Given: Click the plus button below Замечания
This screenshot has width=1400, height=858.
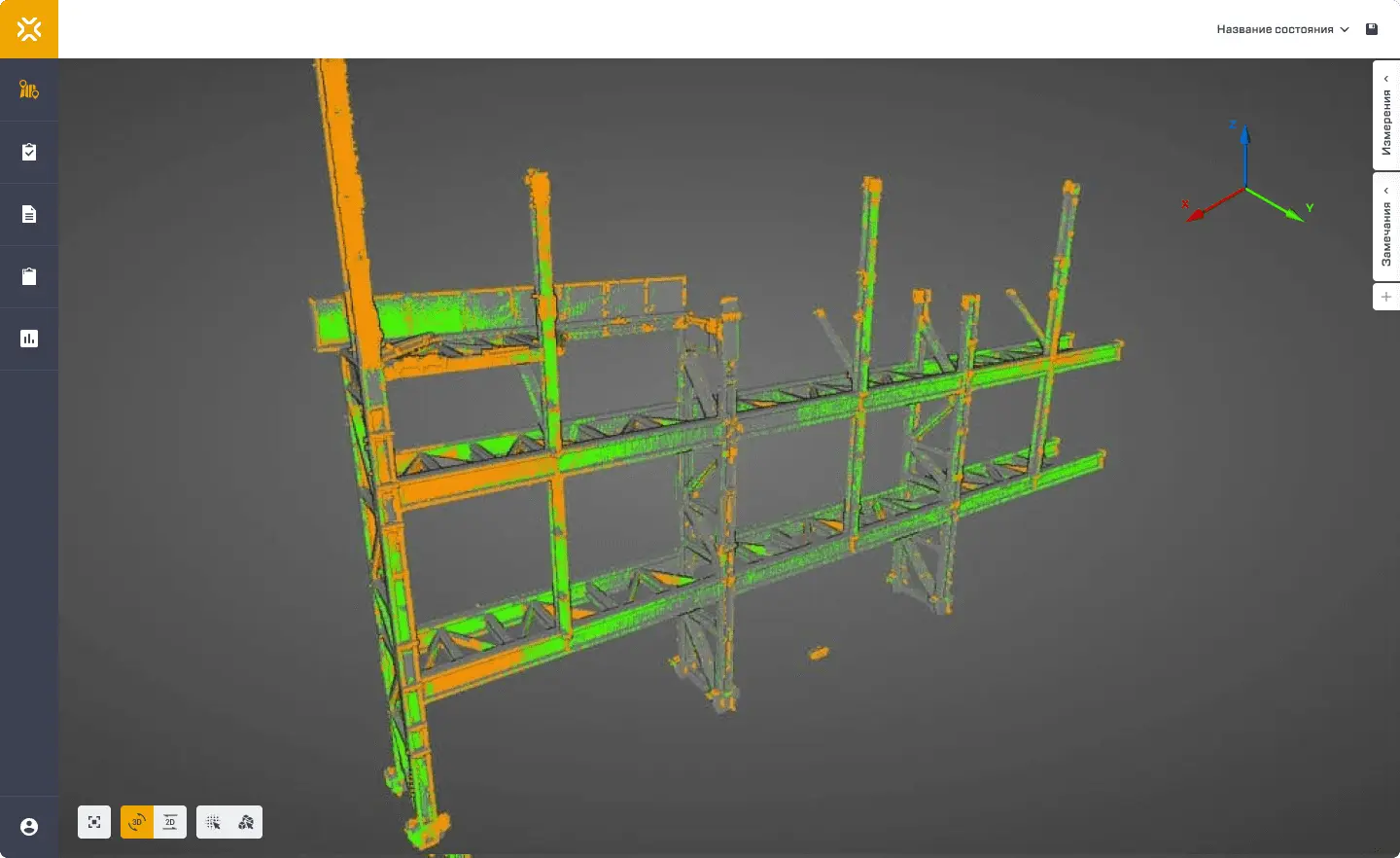Looking at the screenshot, I should click(x=1386, y=297).
